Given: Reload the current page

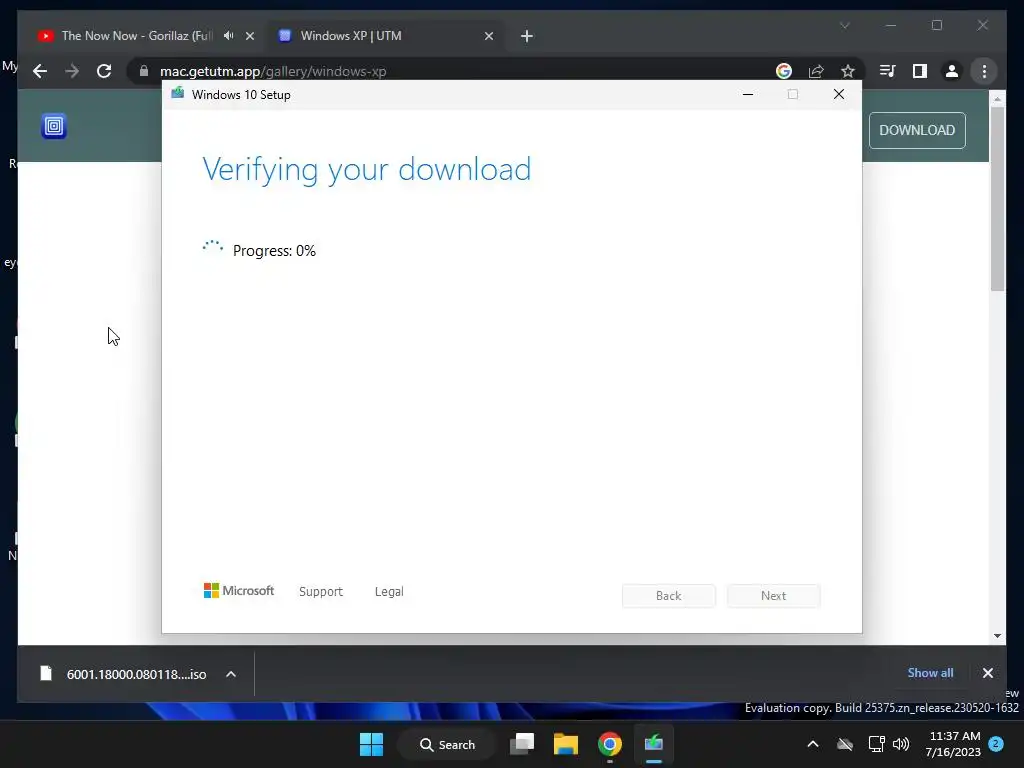Looking at the screenshot, I should tap(104, 71).
